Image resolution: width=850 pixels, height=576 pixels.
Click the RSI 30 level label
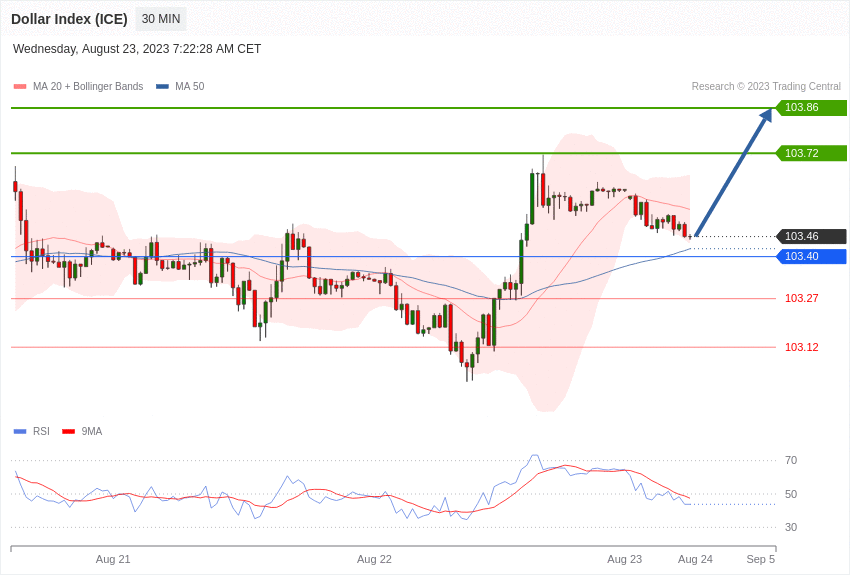pos(791,527)
